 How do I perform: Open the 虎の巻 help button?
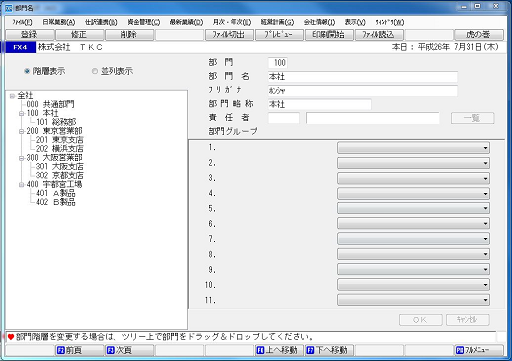point(479,35)
